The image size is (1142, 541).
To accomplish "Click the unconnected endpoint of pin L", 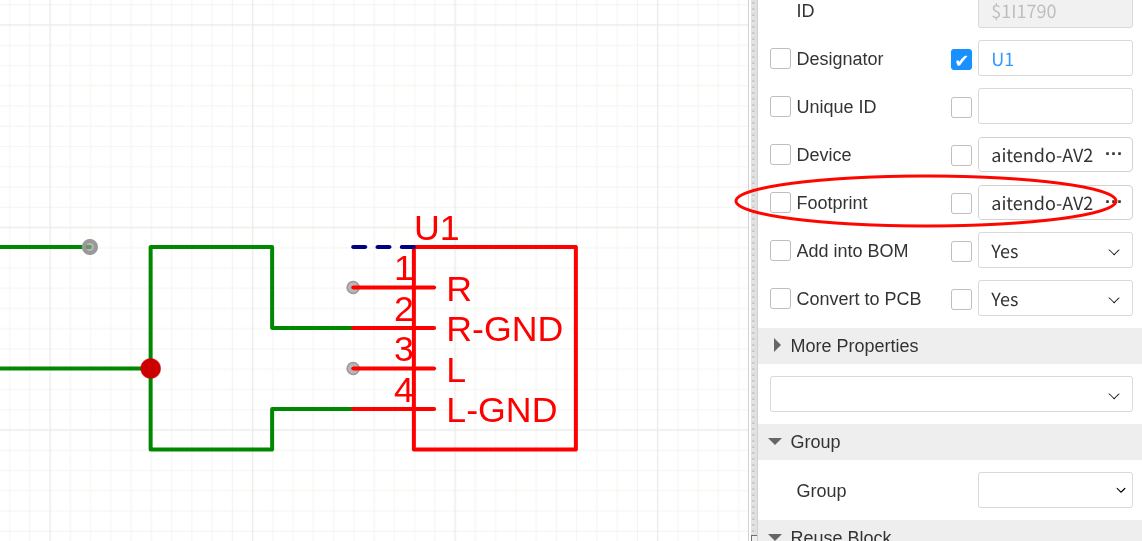I will 353,368.
